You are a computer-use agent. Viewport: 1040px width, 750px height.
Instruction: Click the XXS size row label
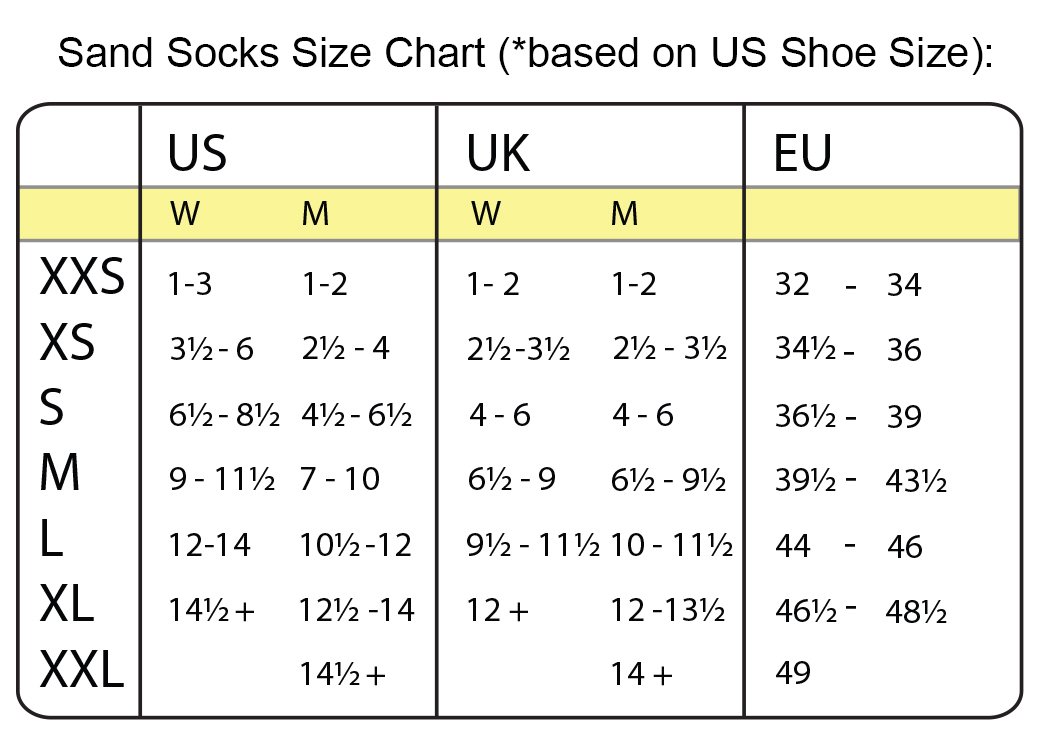click(82, 278)
